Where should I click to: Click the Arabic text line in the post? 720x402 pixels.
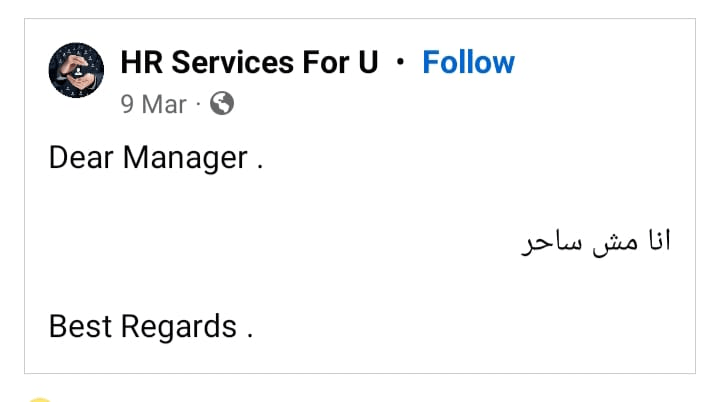click(x=596, y=242)
